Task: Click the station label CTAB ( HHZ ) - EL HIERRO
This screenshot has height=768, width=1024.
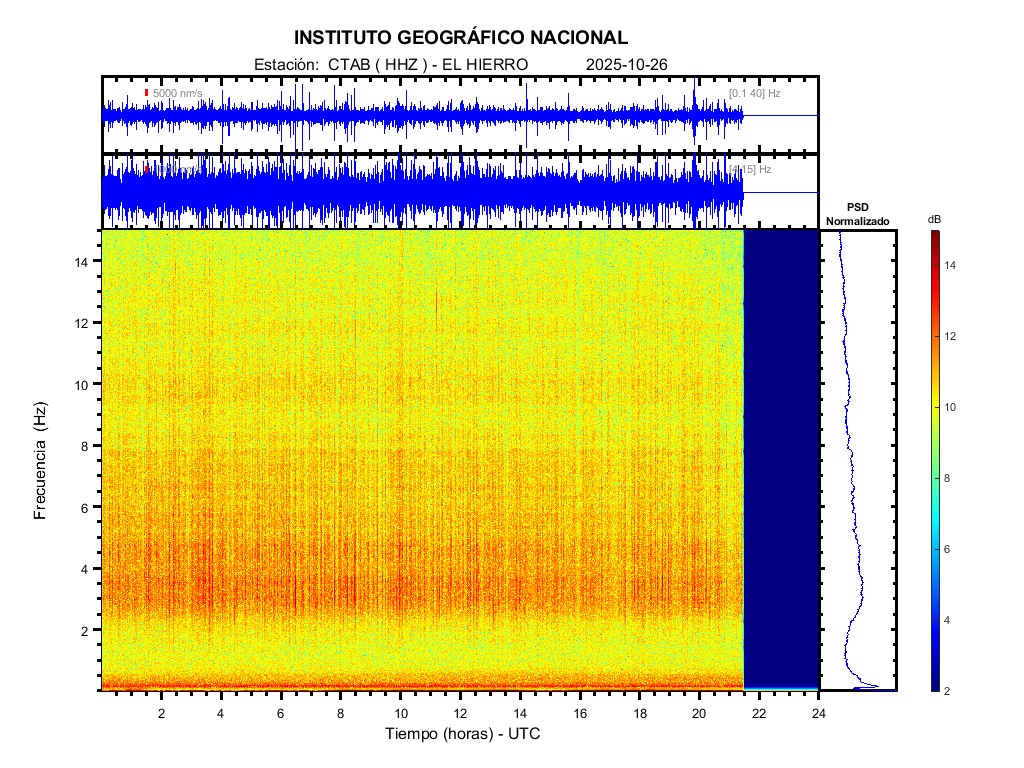Action: pyautogui.click(x=391, y=65)
